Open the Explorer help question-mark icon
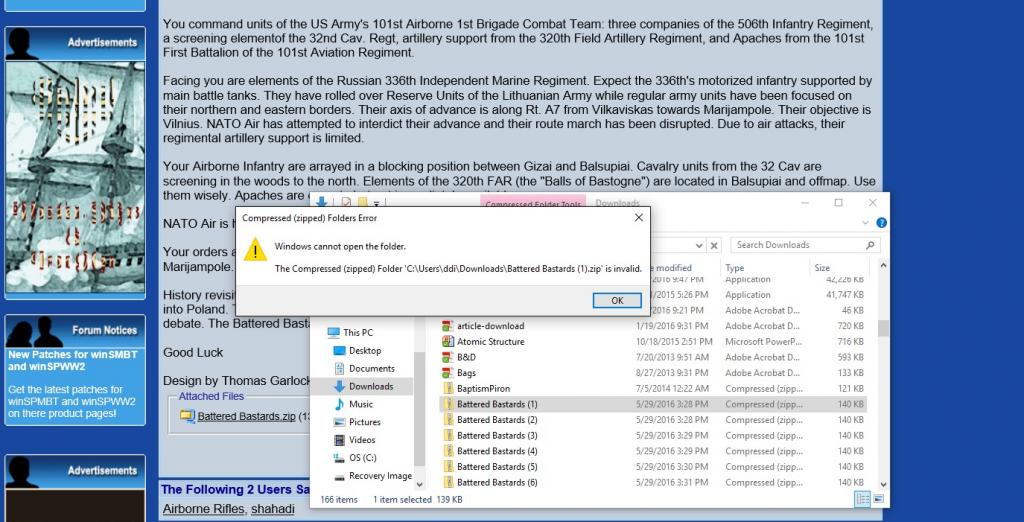 (x=880, y=223)
